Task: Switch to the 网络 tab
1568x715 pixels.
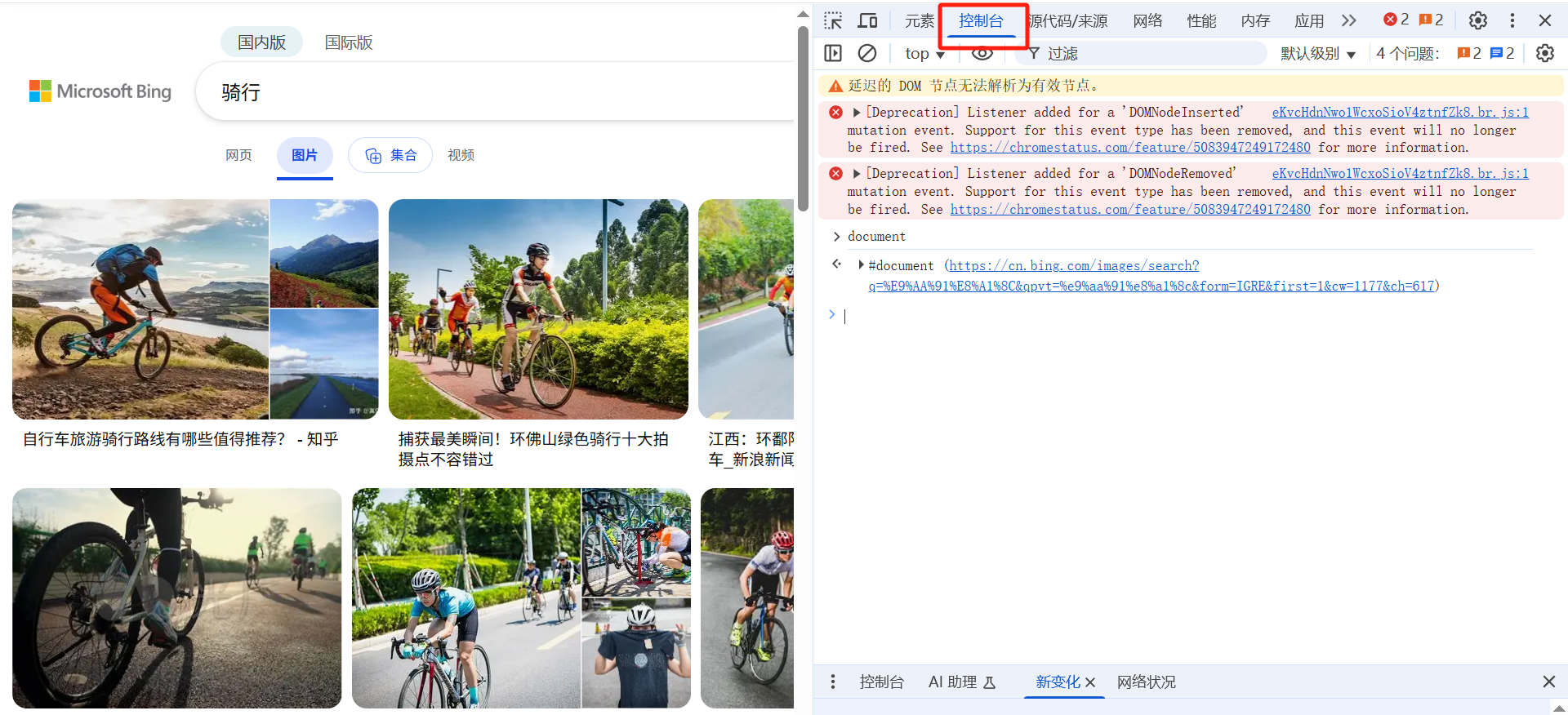Action: coord(1147,21)
